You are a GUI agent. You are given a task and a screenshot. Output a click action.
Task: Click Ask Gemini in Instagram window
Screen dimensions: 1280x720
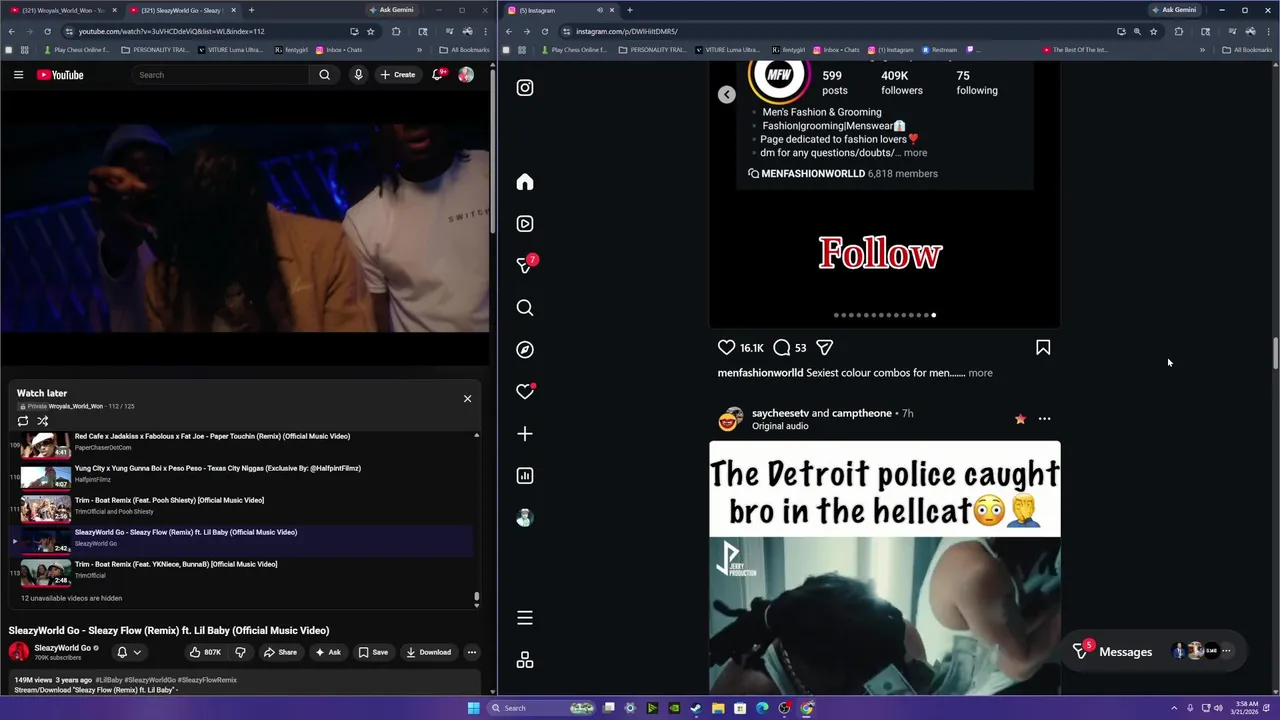point(1174,10)
